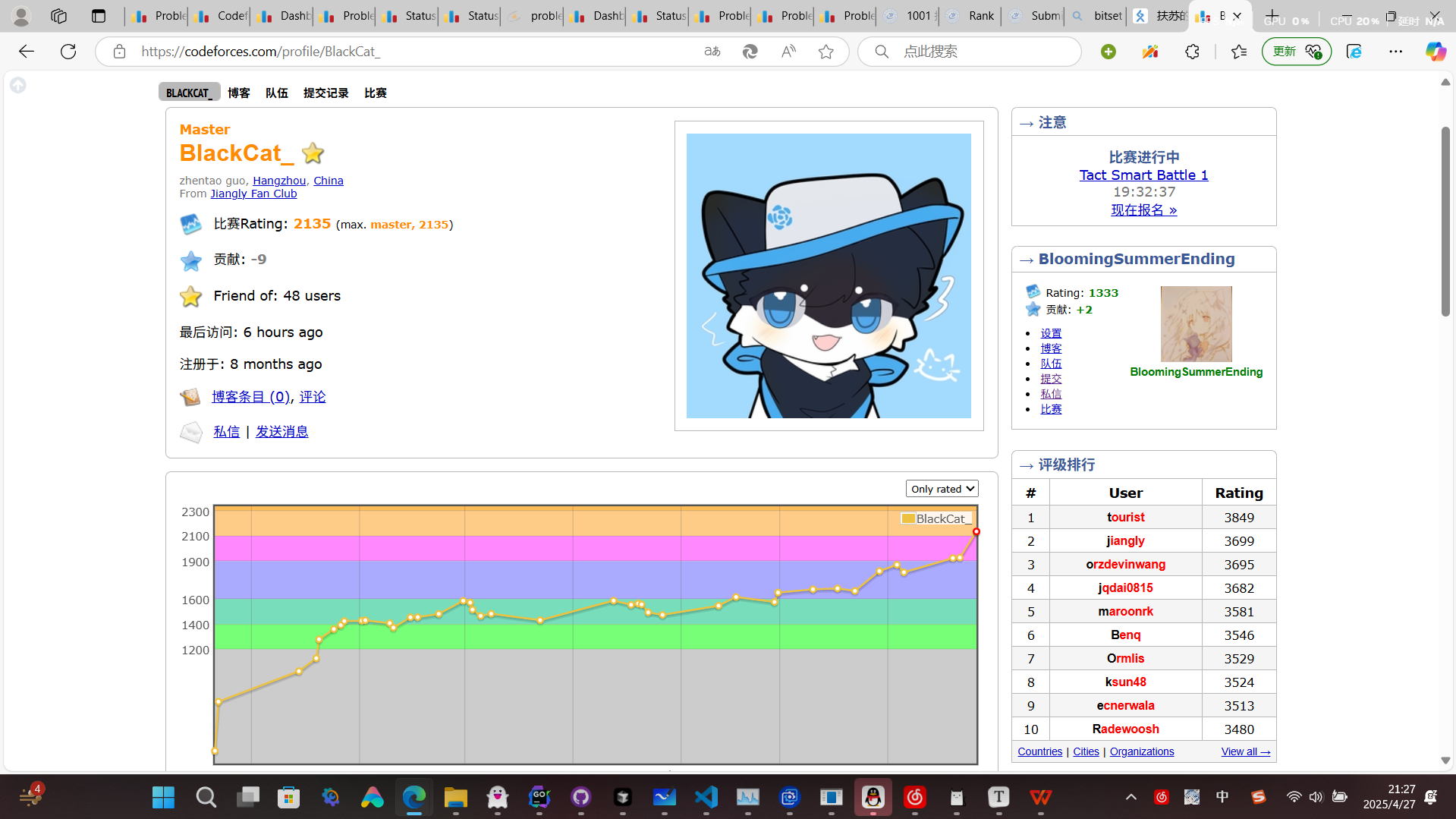Click the View all ratings link
This screenshot has width=1456, height=819.
coord(1246,751)
